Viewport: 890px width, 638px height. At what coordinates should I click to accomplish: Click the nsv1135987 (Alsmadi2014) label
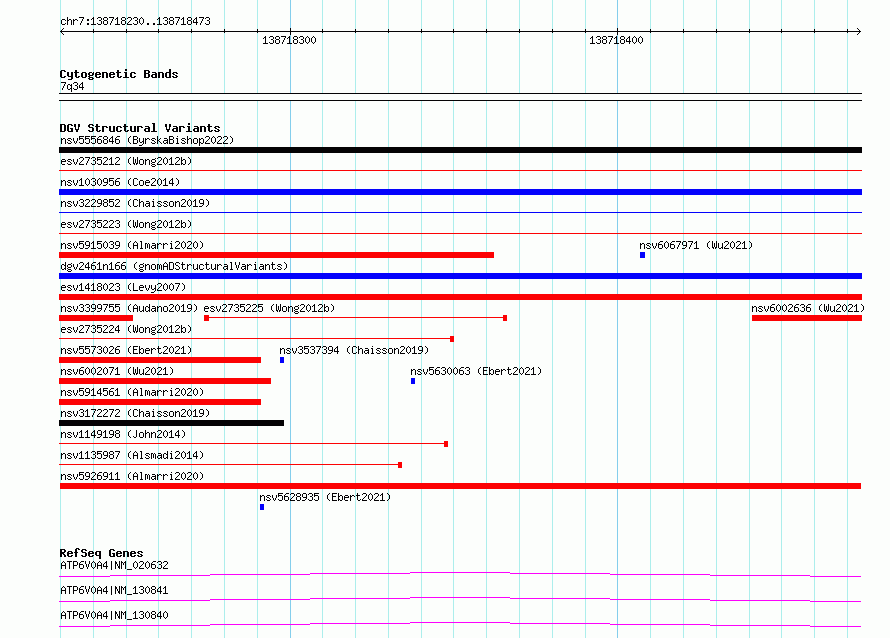point(132,455)
